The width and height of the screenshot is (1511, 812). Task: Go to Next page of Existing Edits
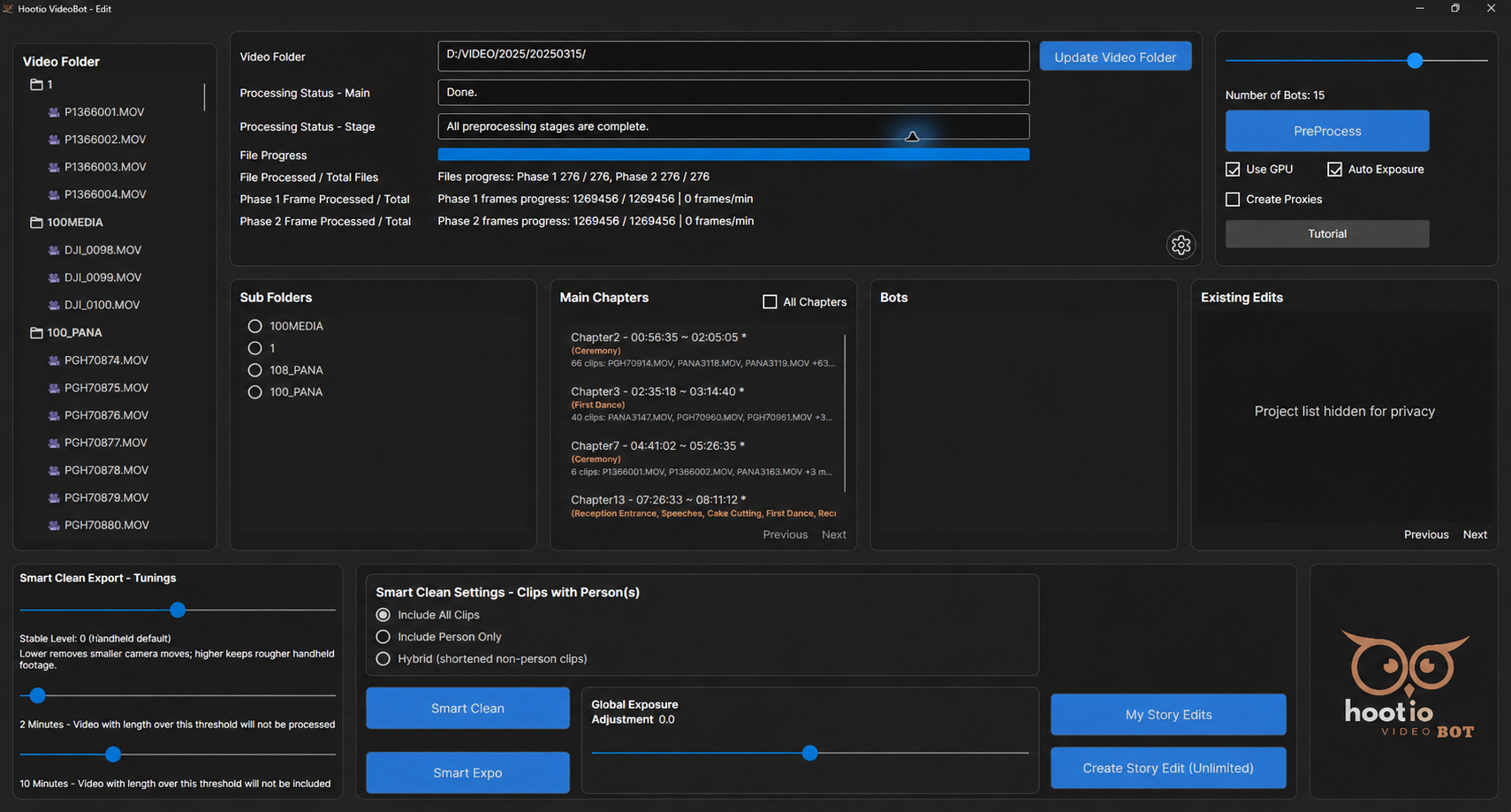(x=1475, y=535)
